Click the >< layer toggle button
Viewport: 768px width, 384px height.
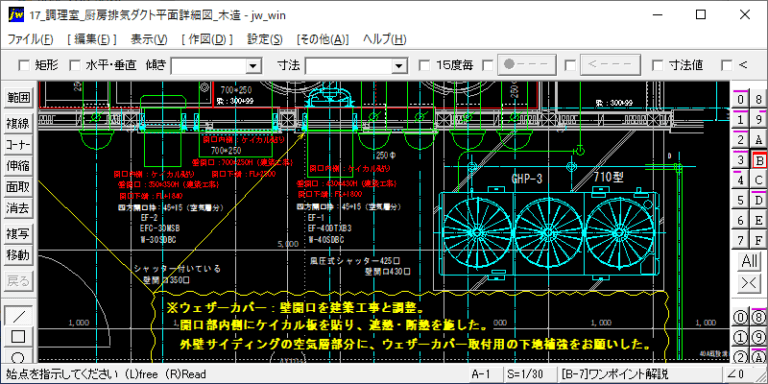click(x=749, y=282)
